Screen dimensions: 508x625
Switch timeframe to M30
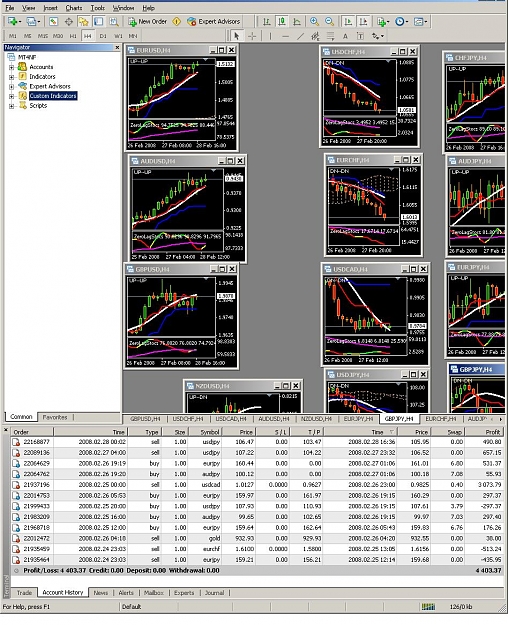pos(58,36)
